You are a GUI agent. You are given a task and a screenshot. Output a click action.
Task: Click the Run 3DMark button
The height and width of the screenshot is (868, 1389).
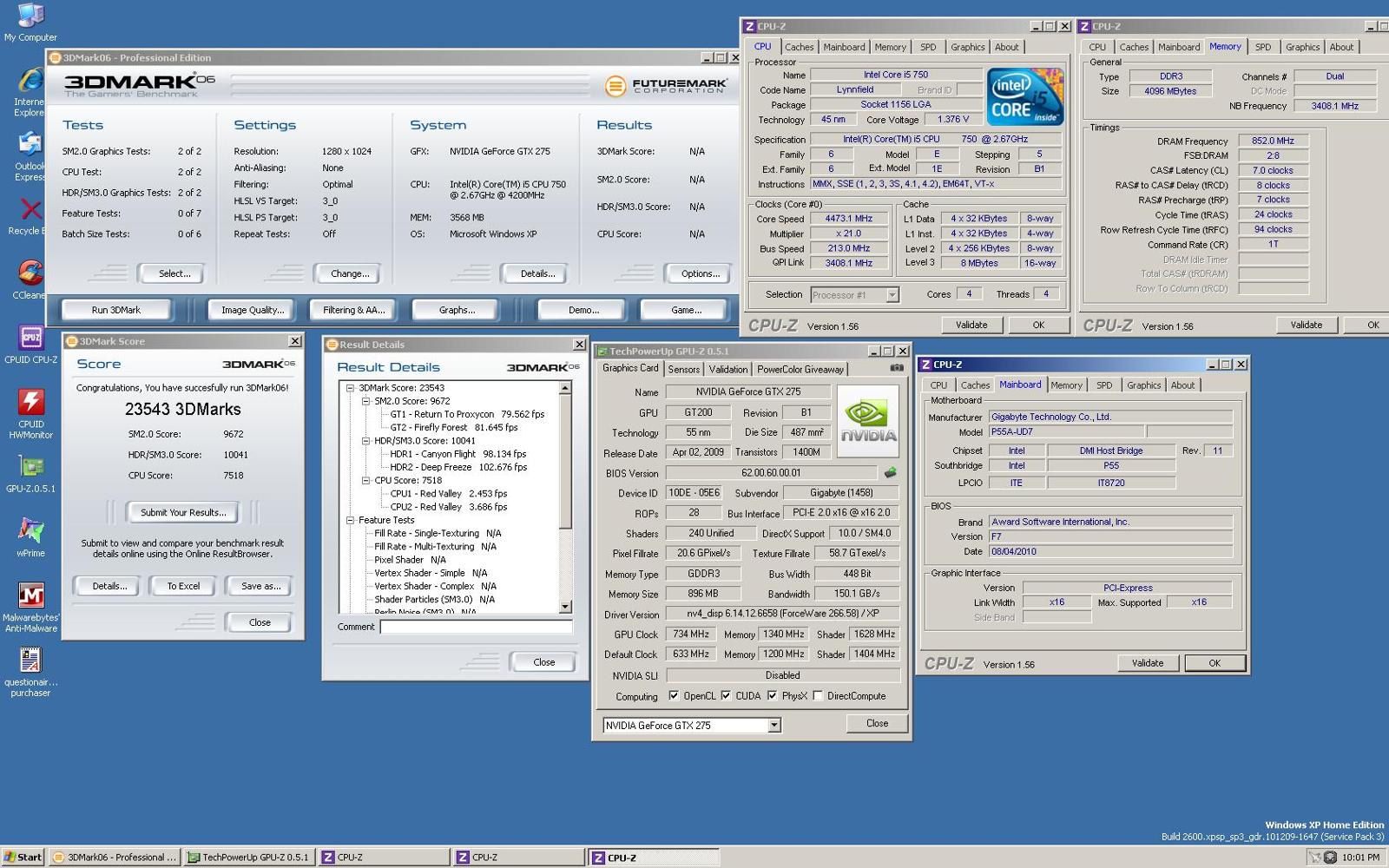click(115, 310)
